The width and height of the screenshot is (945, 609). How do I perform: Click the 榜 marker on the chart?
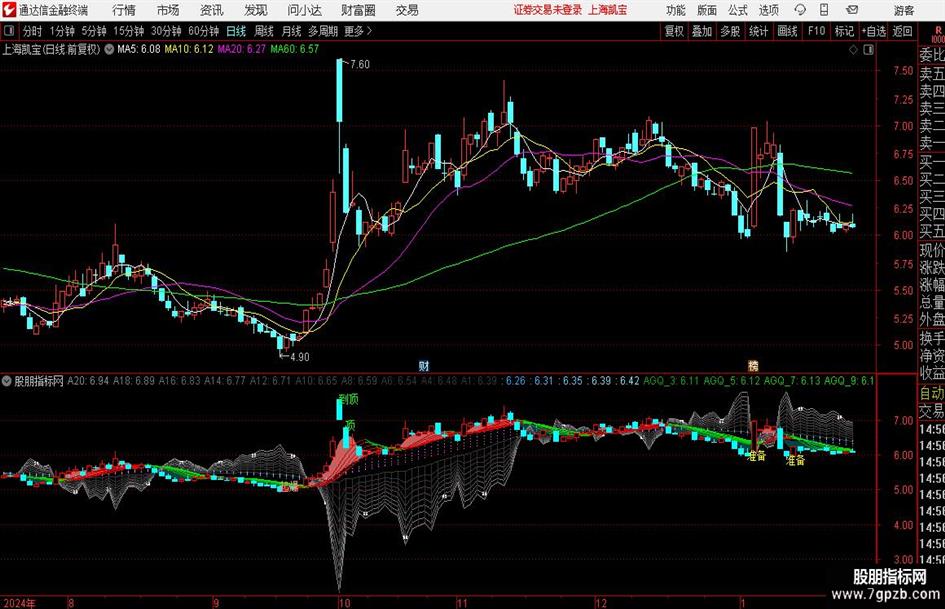(753, 365)
